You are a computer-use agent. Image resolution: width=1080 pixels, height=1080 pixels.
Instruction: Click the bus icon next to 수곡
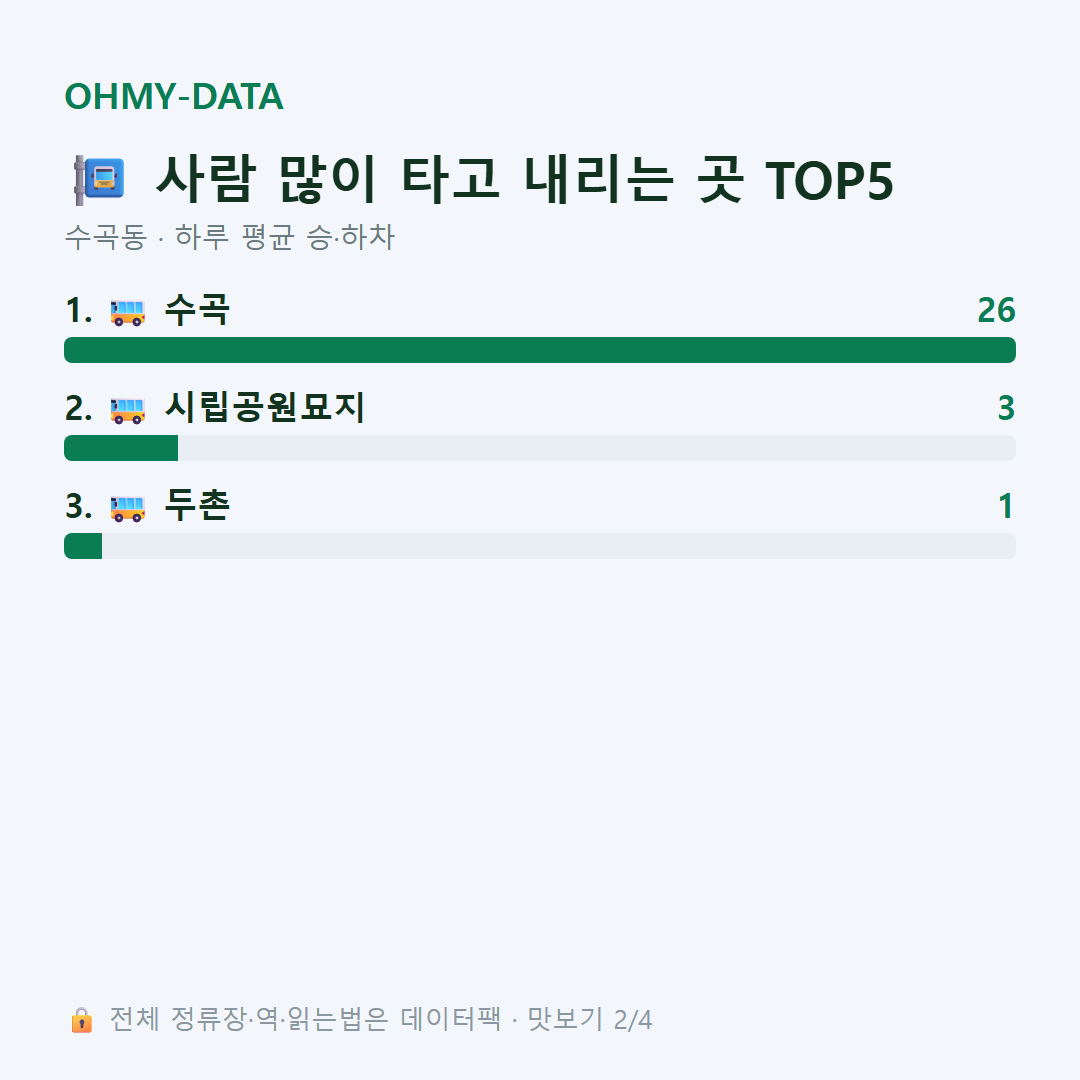tap(127, 311)
